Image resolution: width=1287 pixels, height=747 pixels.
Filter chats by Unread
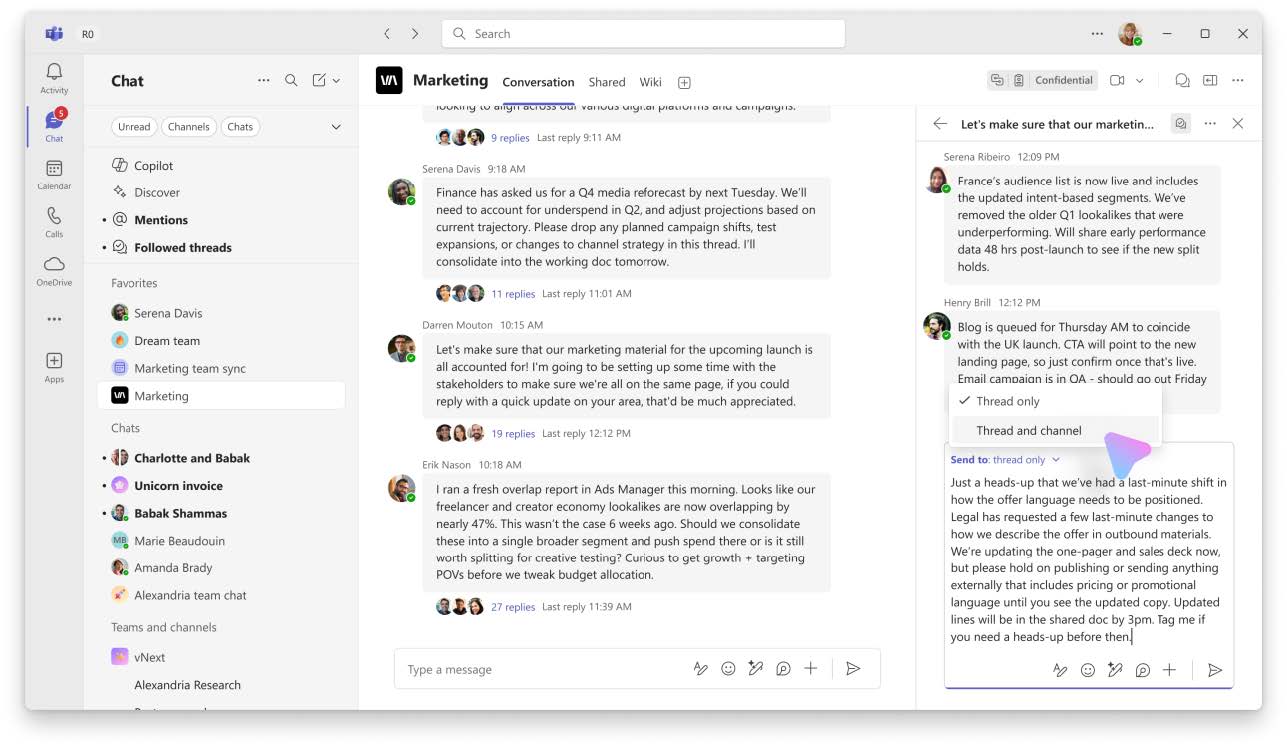tap(134, 127)
